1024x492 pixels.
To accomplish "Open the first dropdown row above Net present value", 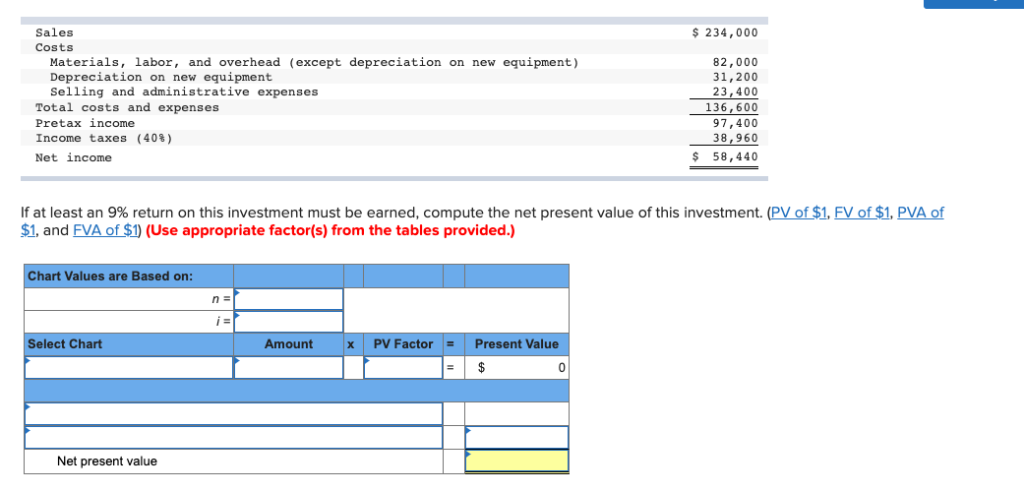I will [x=233, y=414].
